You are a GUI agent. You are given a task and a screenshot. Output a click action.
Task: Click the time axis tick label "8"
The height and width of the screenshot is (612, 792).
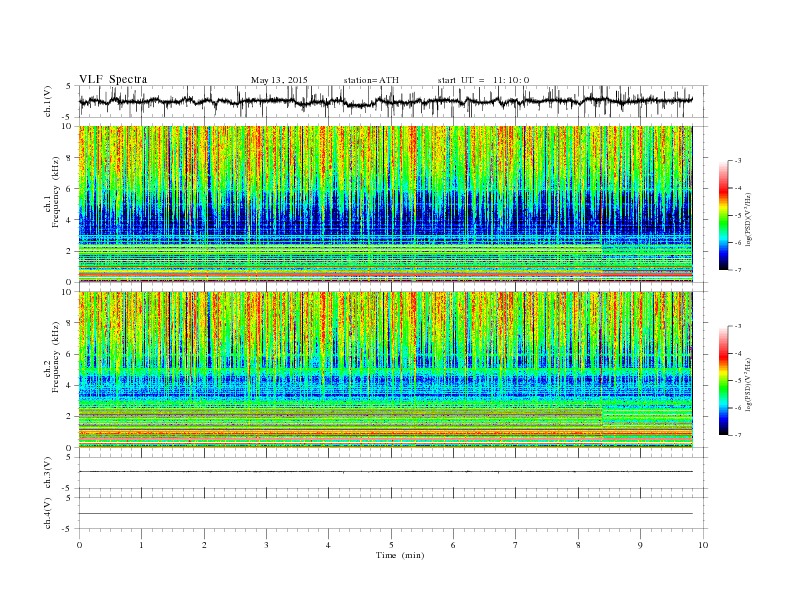click(x=578, y=545)
